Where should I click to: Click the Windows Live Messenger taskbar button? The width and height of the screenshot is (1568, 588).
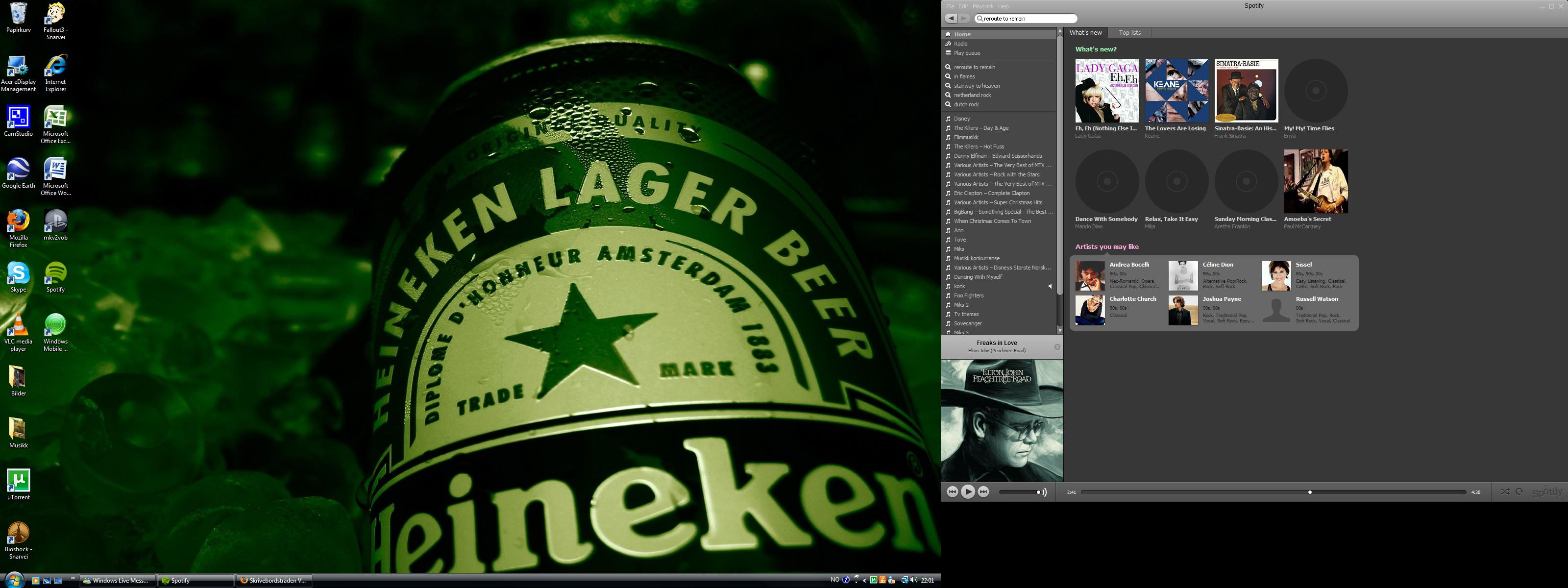click(118, 581)
